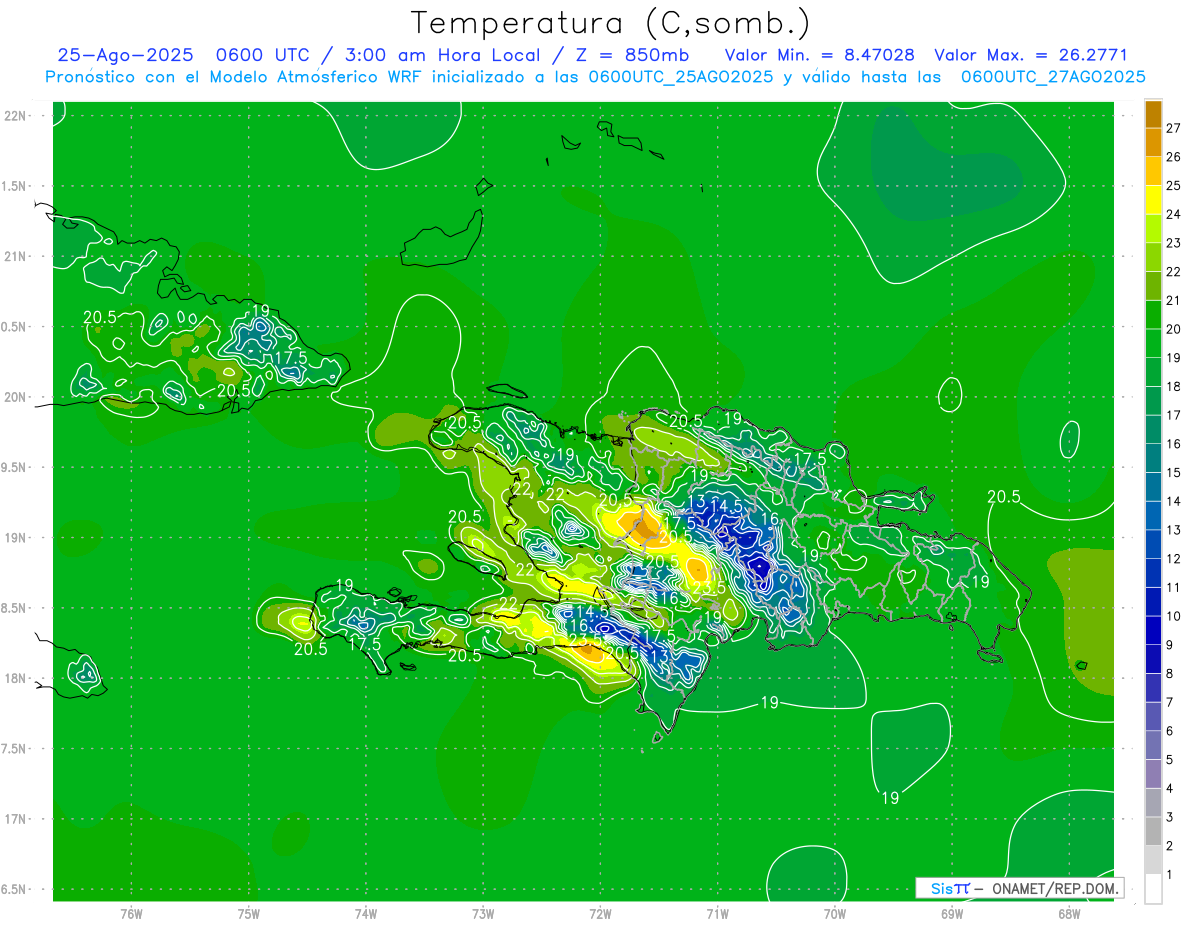This screenshot has width=1200, height=927.
Task: Click the '22N' latitude axis label
Action: tap(15, 115)
